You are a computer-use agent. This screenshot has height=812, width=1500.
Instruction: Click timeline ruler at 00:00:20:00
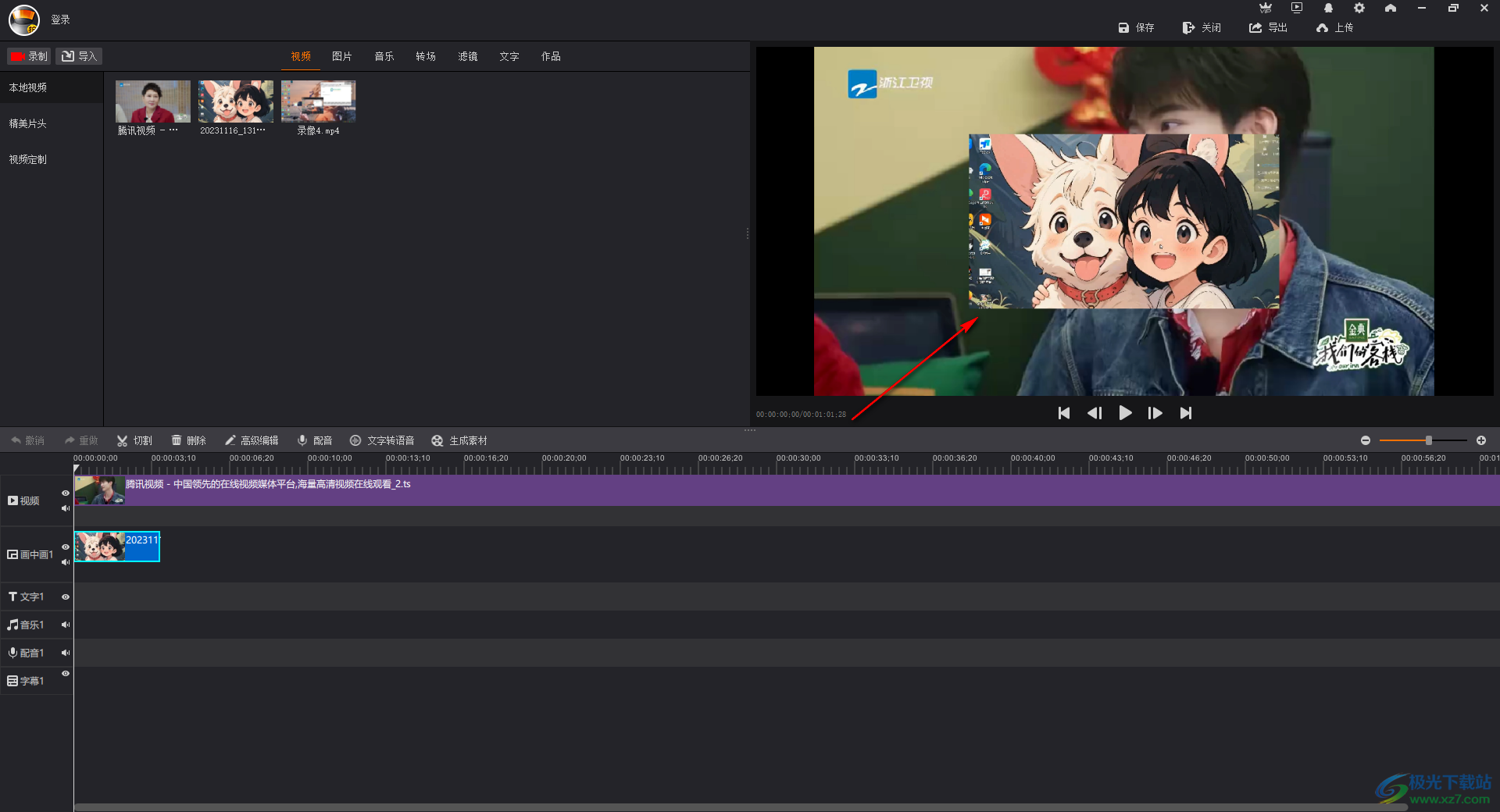point(564,458)
